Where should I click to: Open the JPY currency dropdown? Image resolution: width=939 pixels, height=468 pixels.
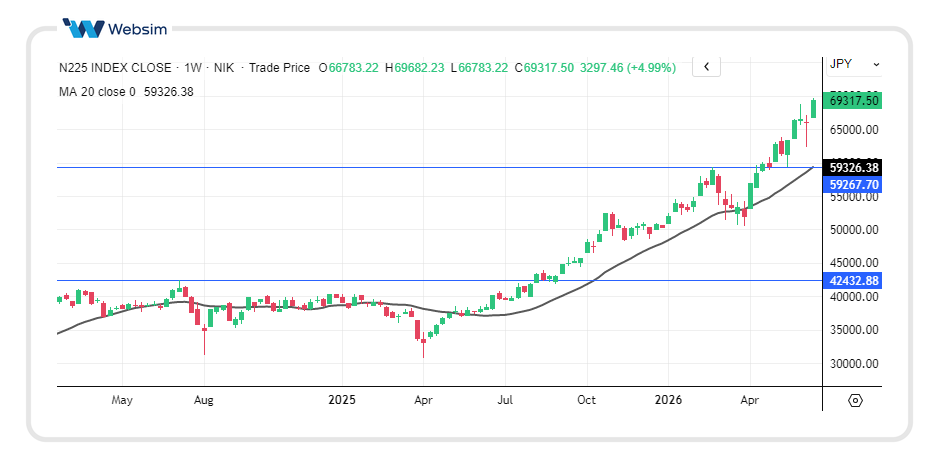click(854, 65)
